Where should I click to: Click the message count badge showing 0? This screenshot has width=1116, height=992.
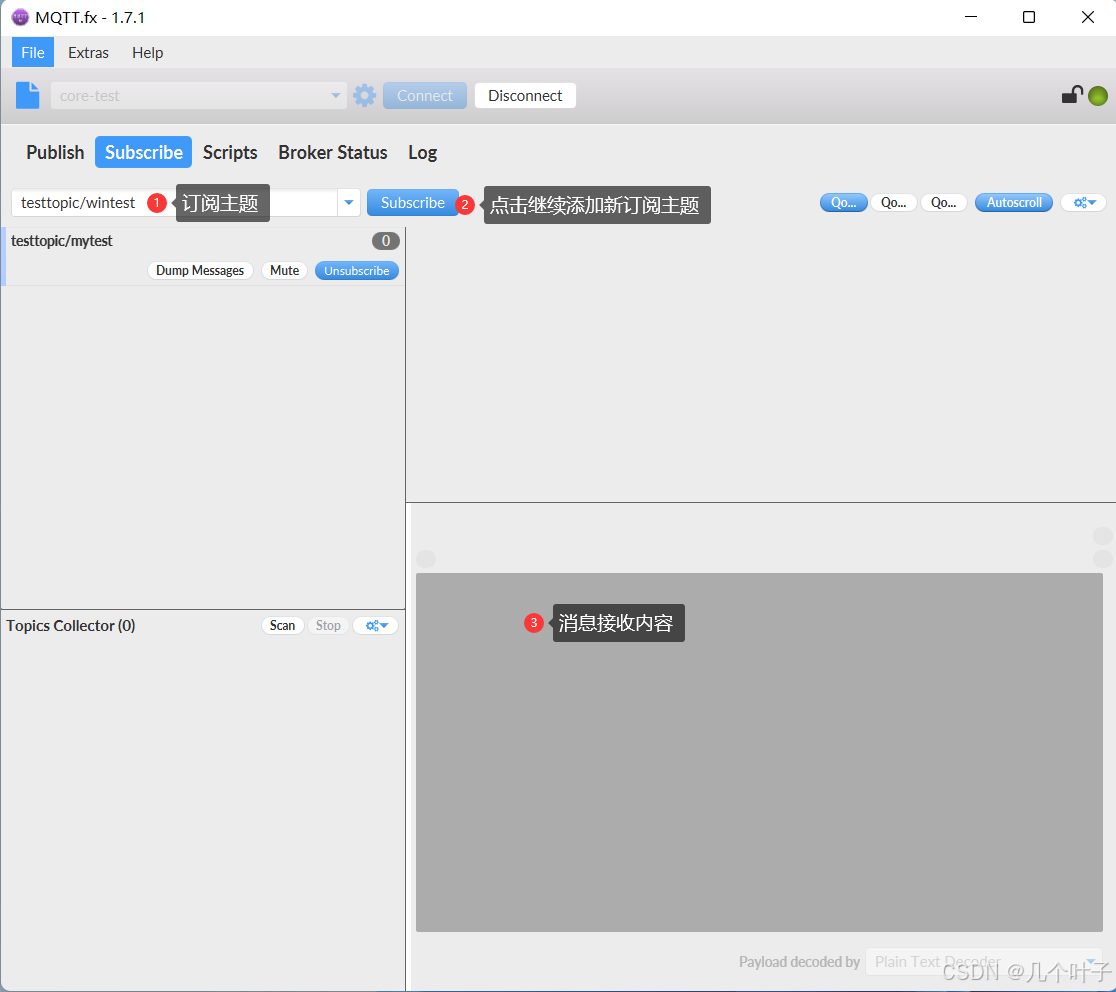click(x=386, y=241)
